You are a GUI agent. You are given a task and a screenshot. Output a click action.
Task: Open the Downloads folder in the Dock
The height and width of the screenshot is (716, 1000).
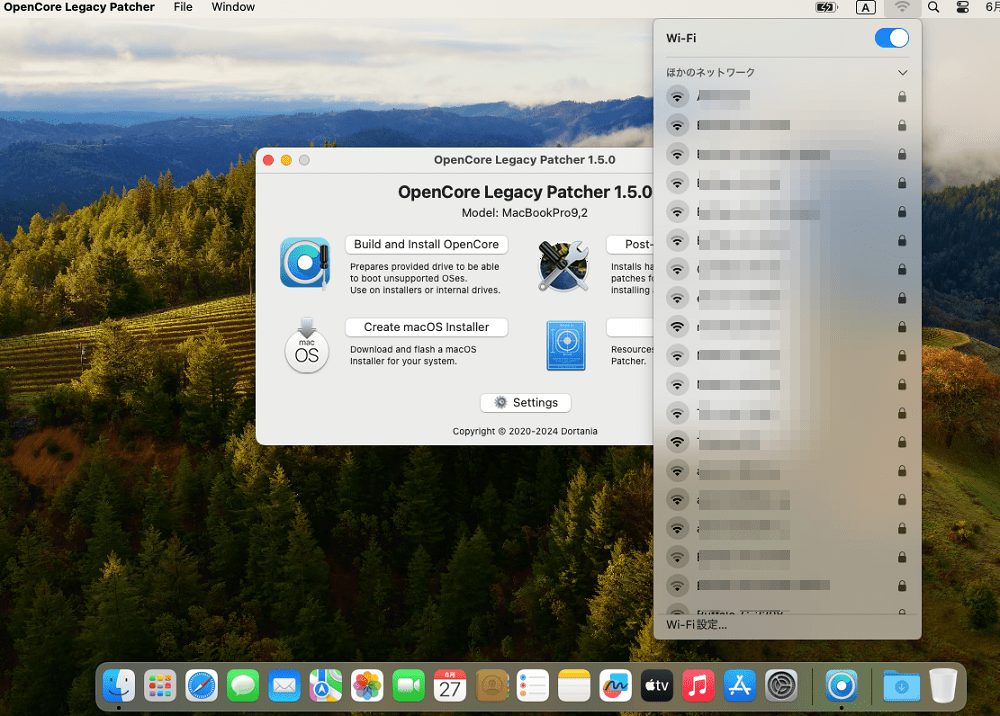pos(901,685)
